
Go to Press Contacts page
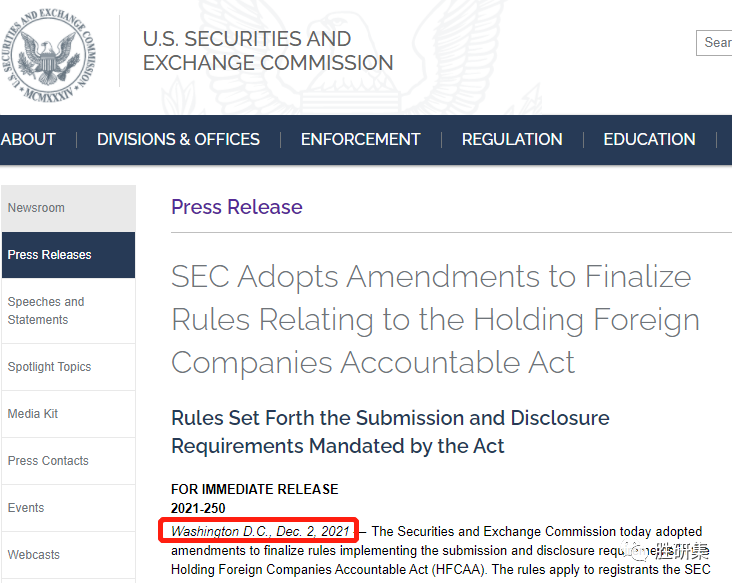pos(48,461)
